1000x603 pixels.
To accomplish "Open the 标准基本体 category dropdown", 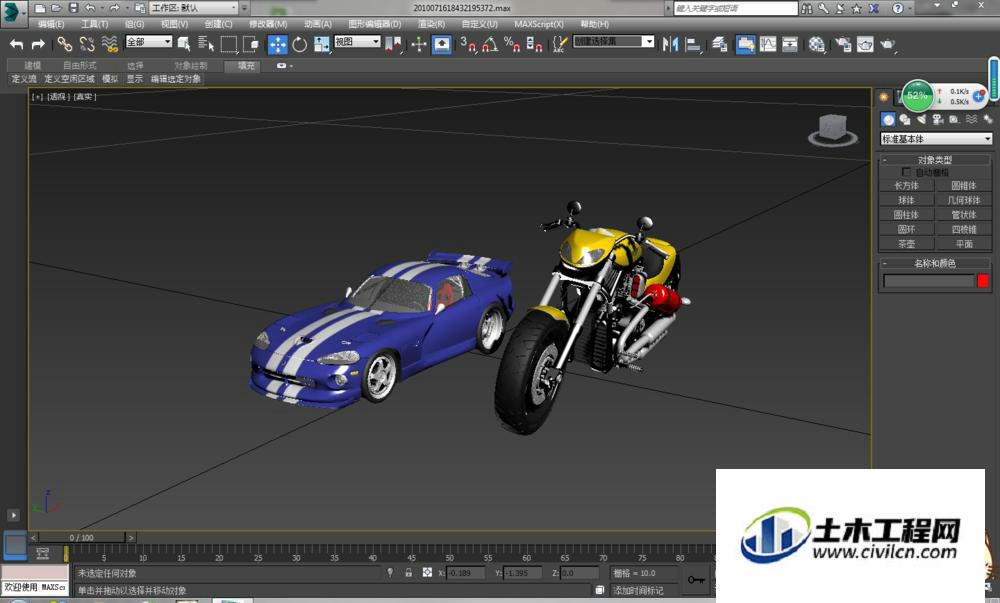I will coord(936,138).
